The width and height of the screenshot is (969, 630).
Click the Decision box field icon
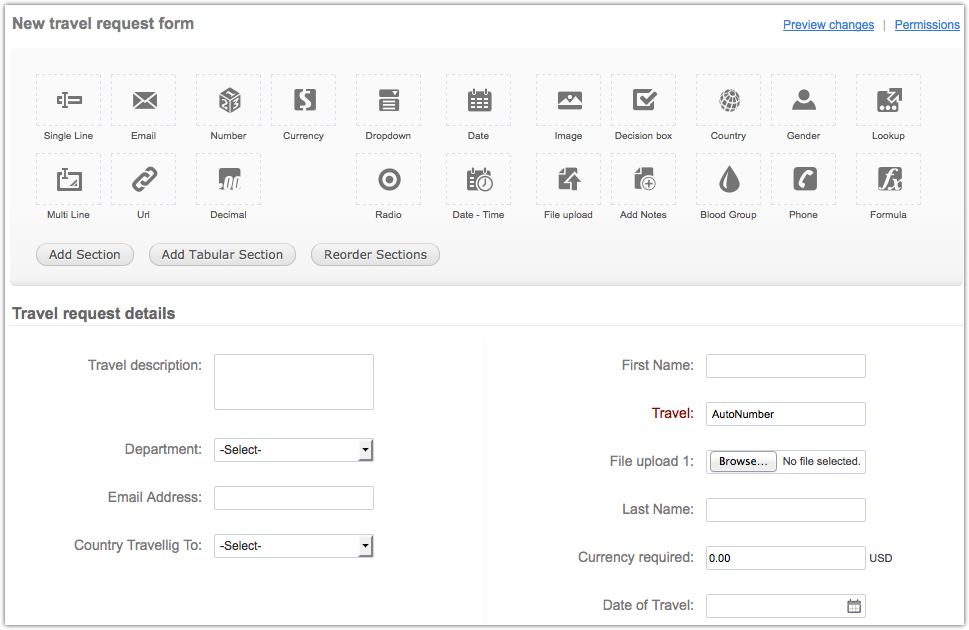pyautogui.click(x=643, y=100)
